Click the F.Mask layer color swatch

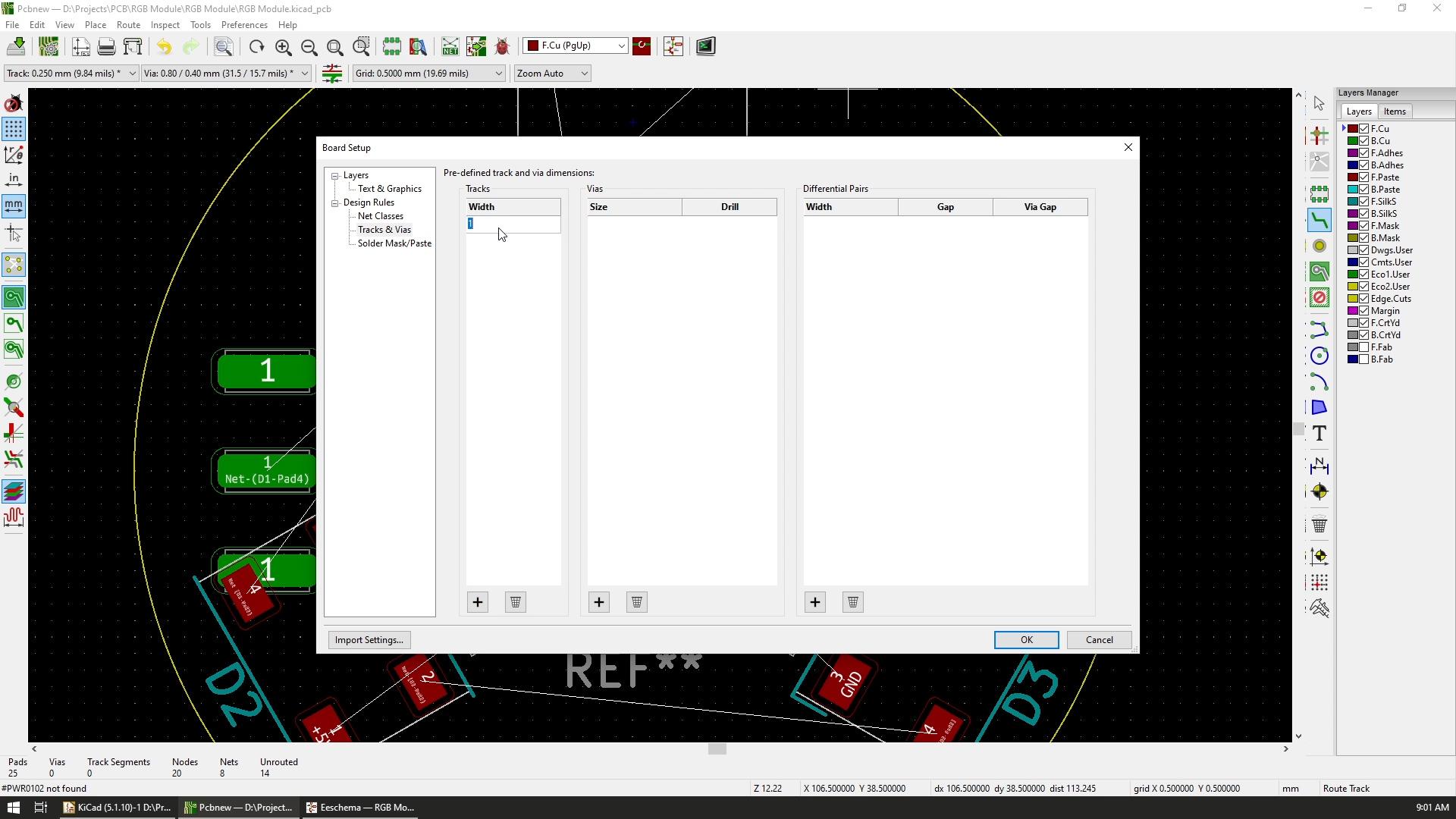coord(1352,226)
